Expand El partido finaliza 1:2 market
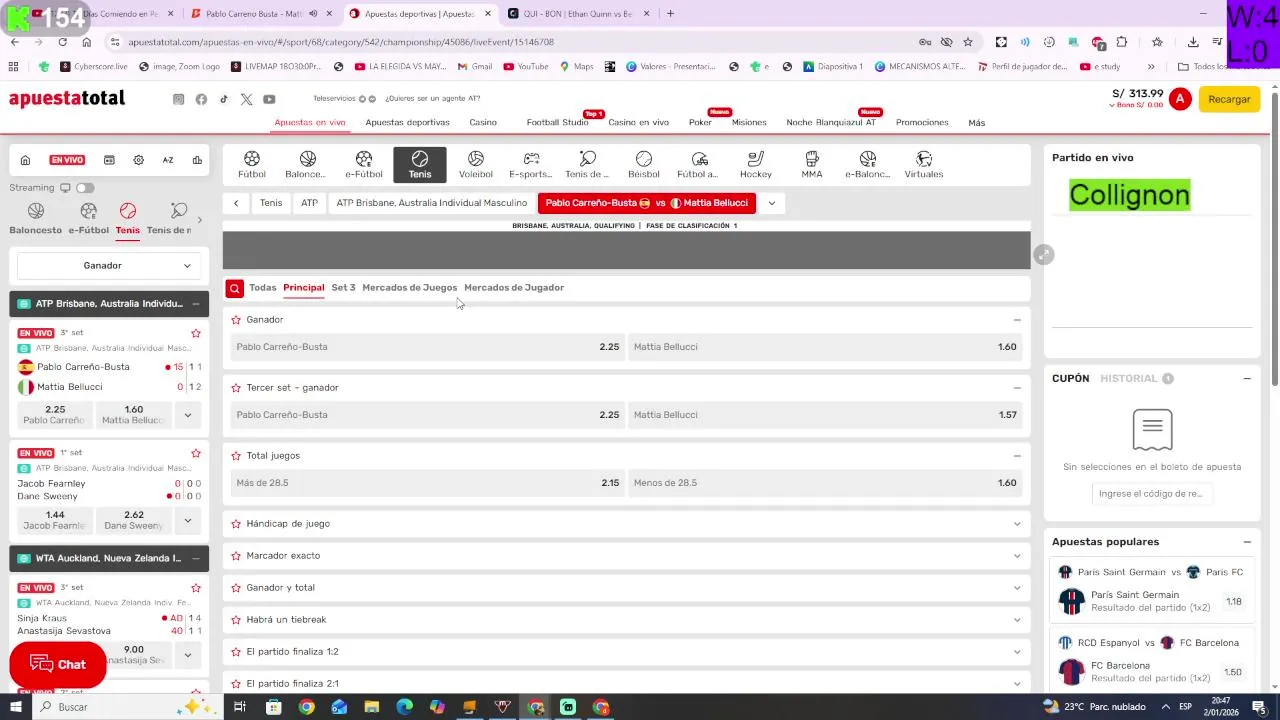The width and height of the screenshot is (1280, 720). tap(1017, 651)
